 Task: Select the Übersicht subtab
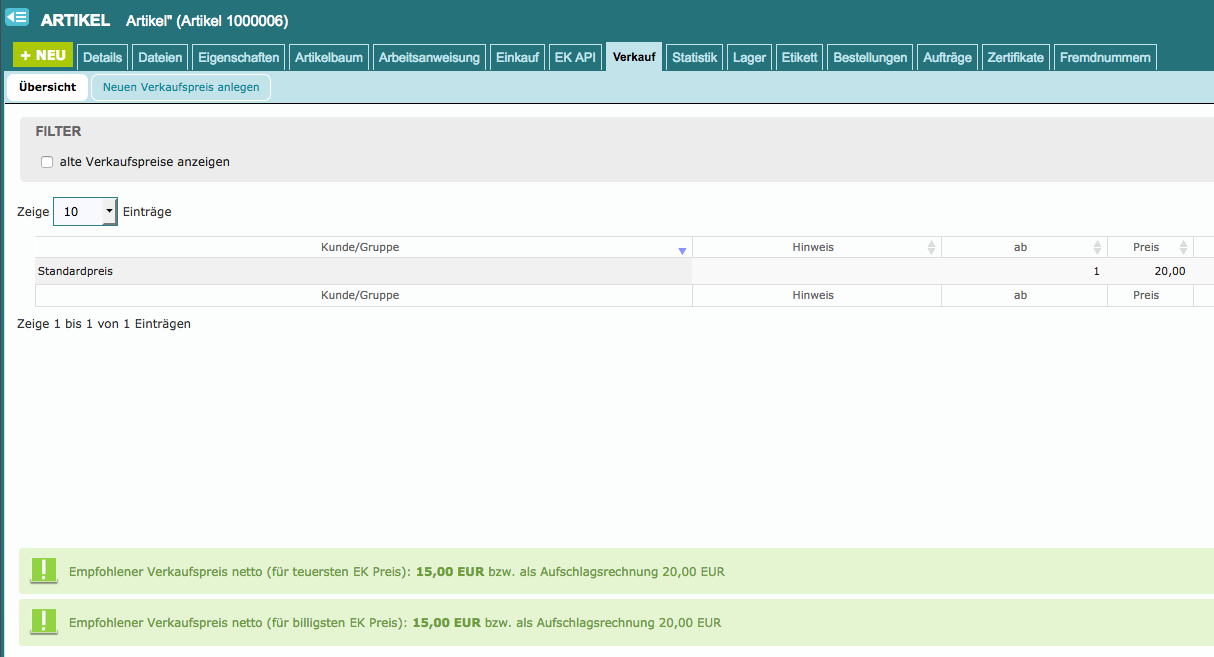47,87
